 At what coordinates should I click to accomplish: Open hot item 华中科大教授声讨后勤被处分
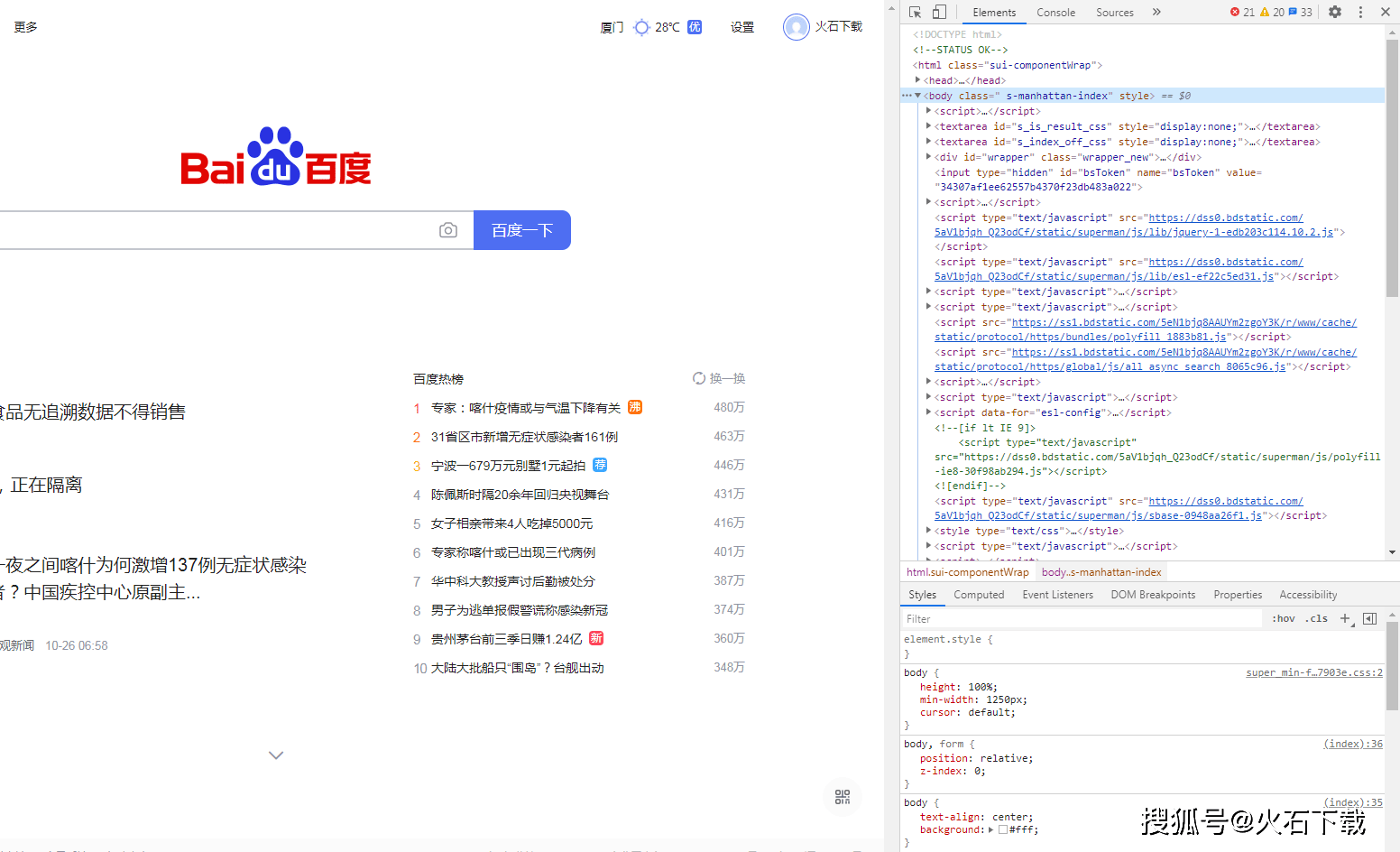click(x=513, y=581)
